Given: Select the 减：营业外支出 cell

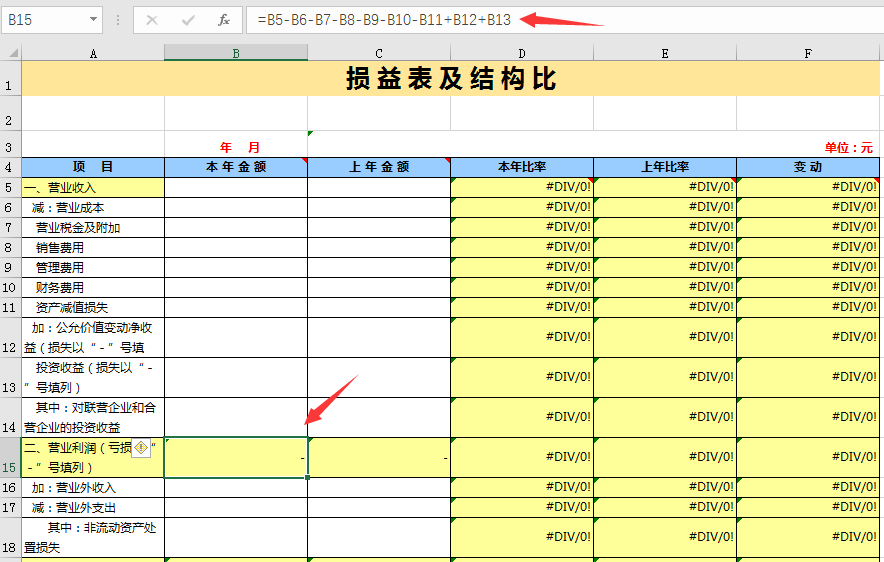Looking at the screenshot, I should [x=93, y=507].
